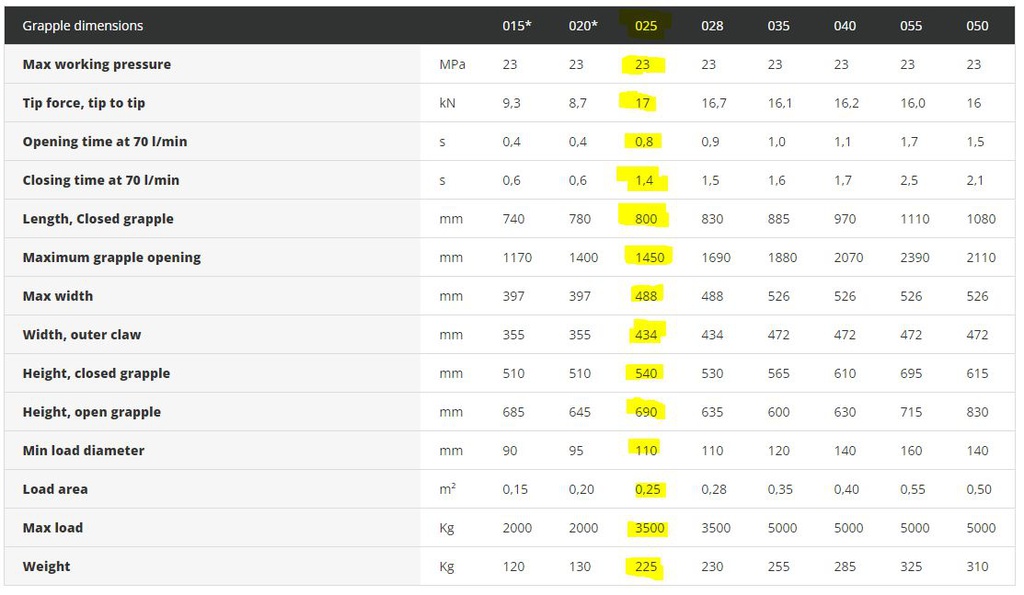Click the highlighted 025 column header
This screenshot has height=595, width=1024.
click(x=646, y=26)
